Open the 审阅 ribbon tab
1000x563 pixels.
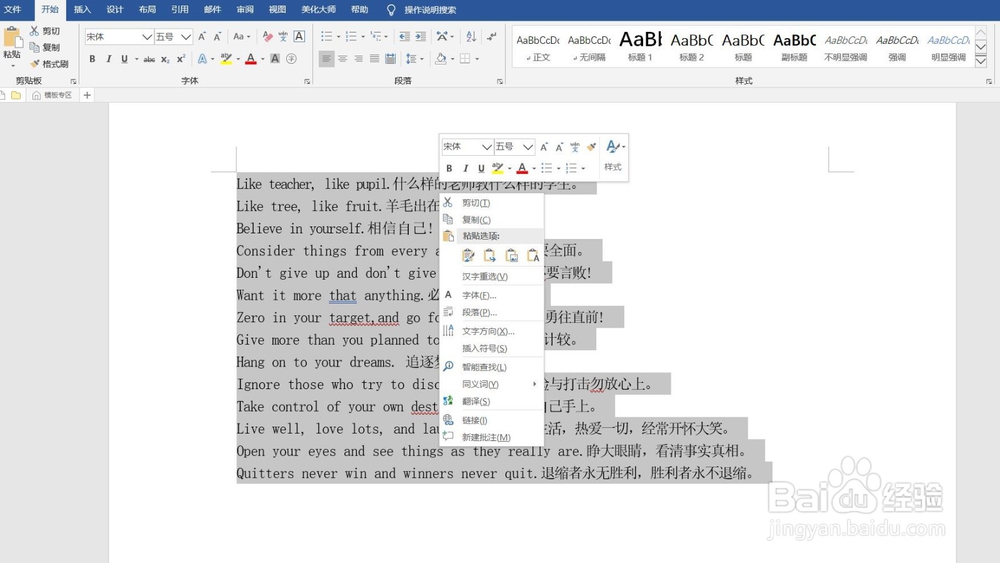click(245, 10)
